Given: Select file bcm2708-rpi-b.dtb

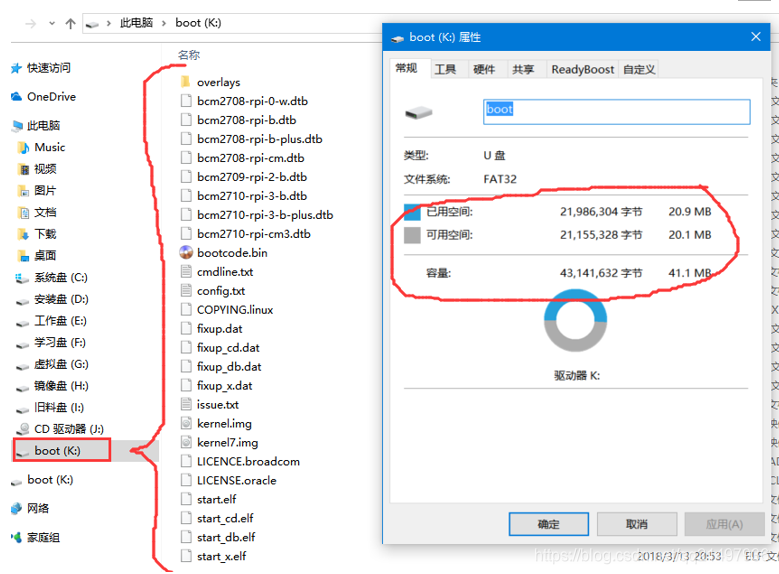Looking at the screenshot, I should [x=238, y=120].
